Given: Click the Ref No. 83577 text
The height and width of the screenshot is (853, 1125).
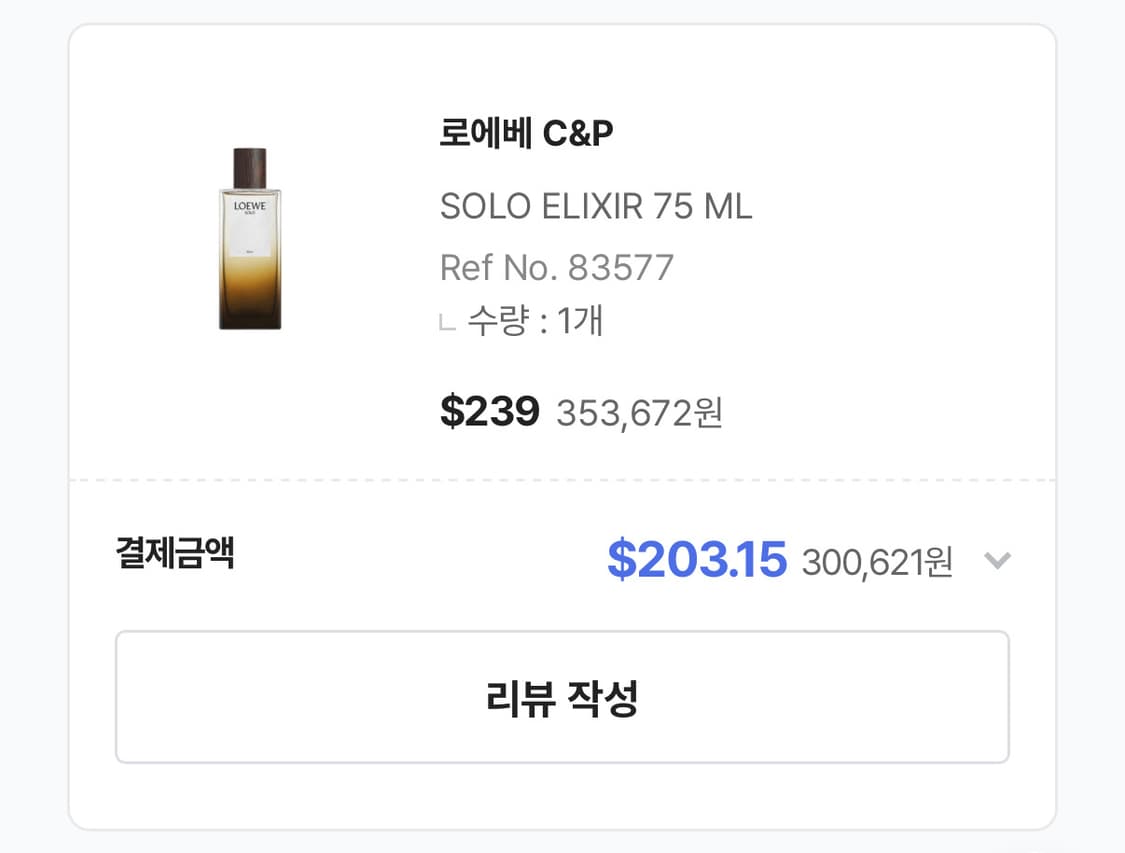Looking at the screenshot, I should (557, 267).
